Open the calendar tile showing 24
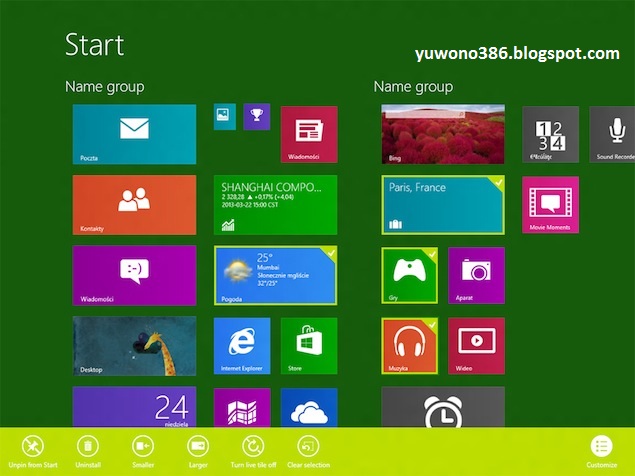 (134, 407)
